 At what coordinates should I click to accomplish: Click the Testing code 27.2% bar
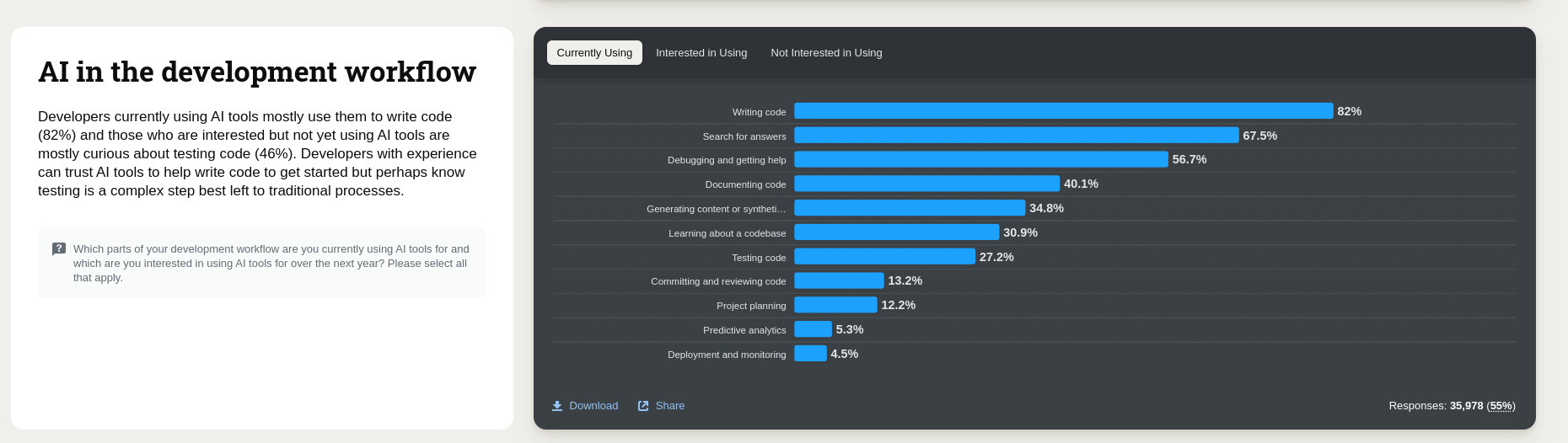coord(884,257)
